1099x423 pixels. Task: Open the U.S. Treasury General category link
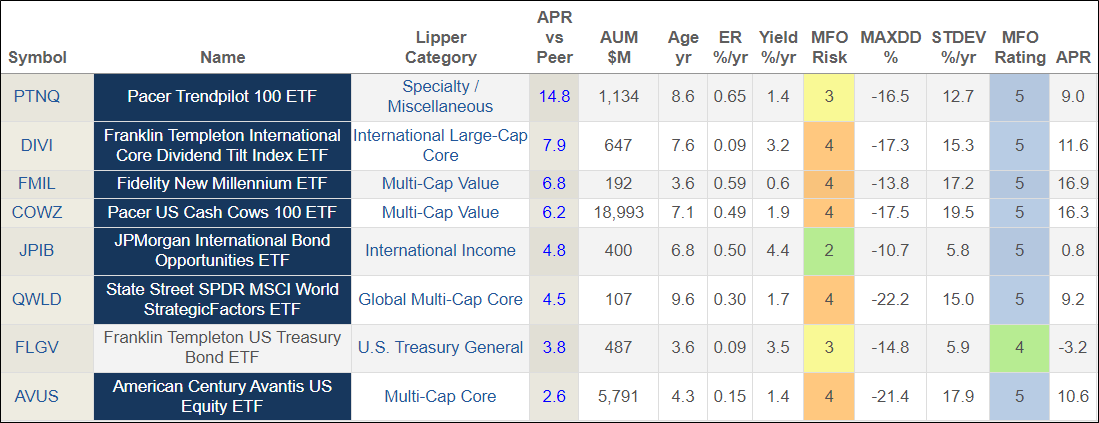[x=441, y=347]
